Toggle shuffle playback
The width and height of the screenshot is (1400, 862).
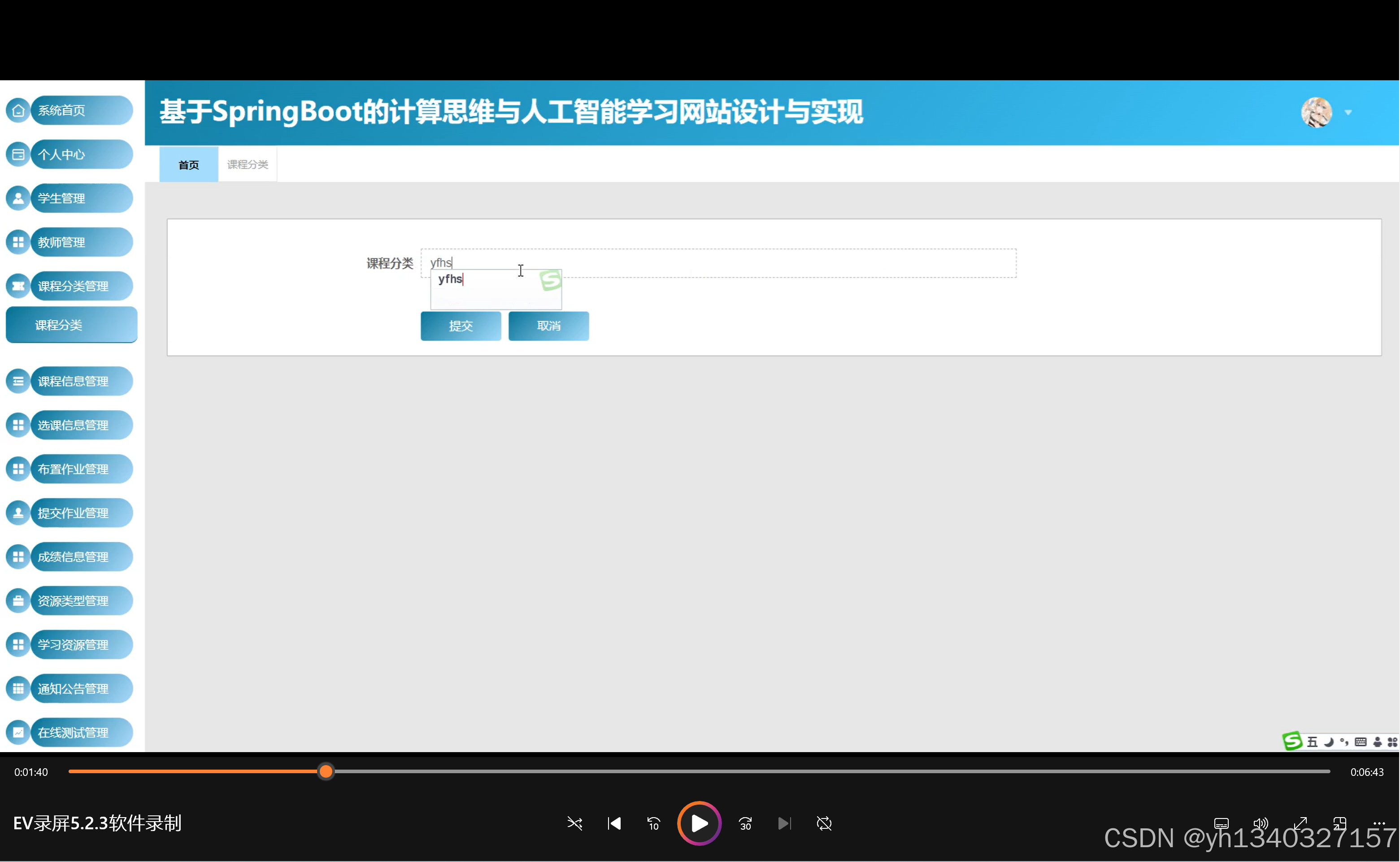(574, 824)
